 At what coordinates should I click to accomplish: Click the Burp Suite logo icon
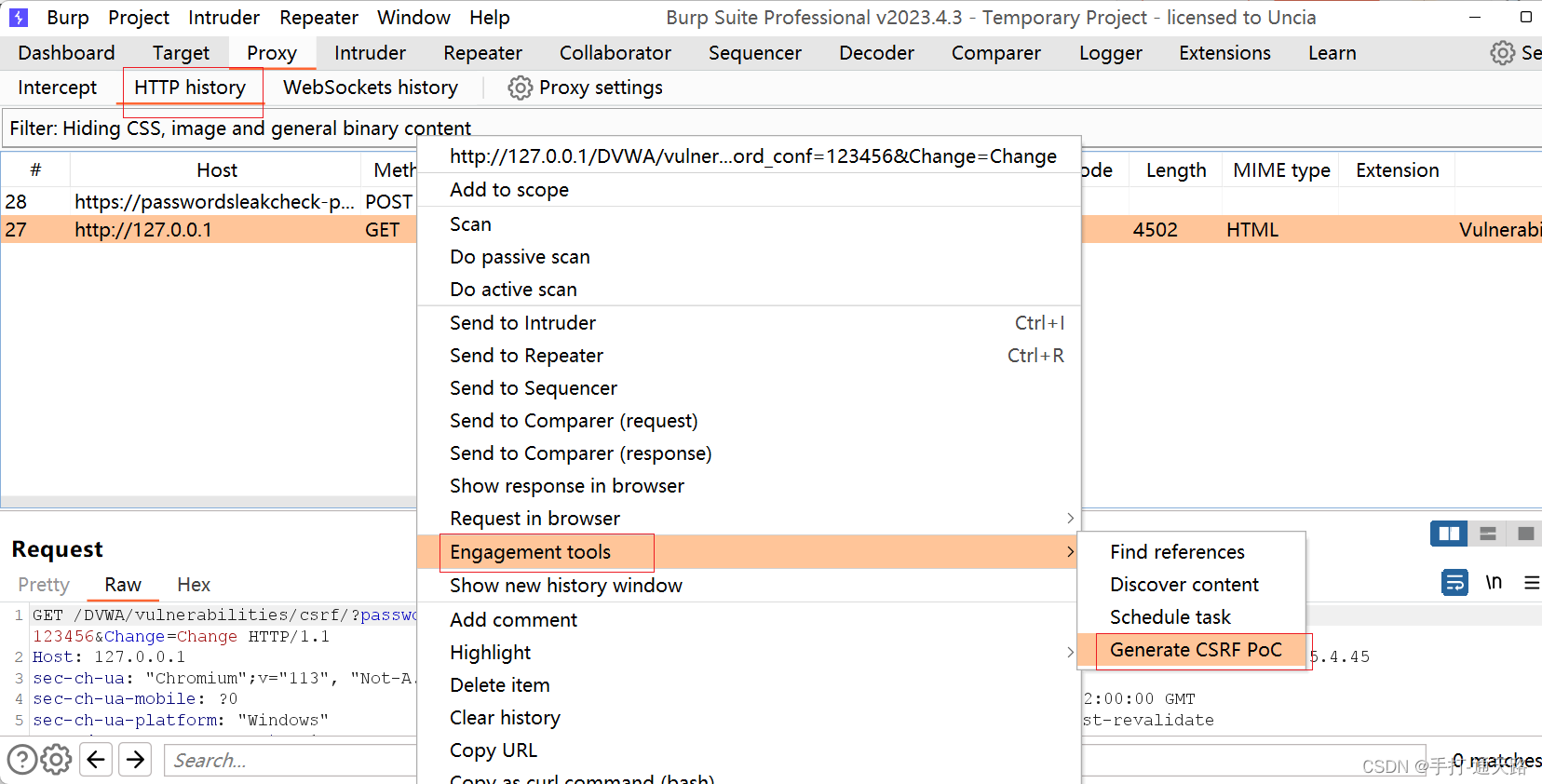19,17
